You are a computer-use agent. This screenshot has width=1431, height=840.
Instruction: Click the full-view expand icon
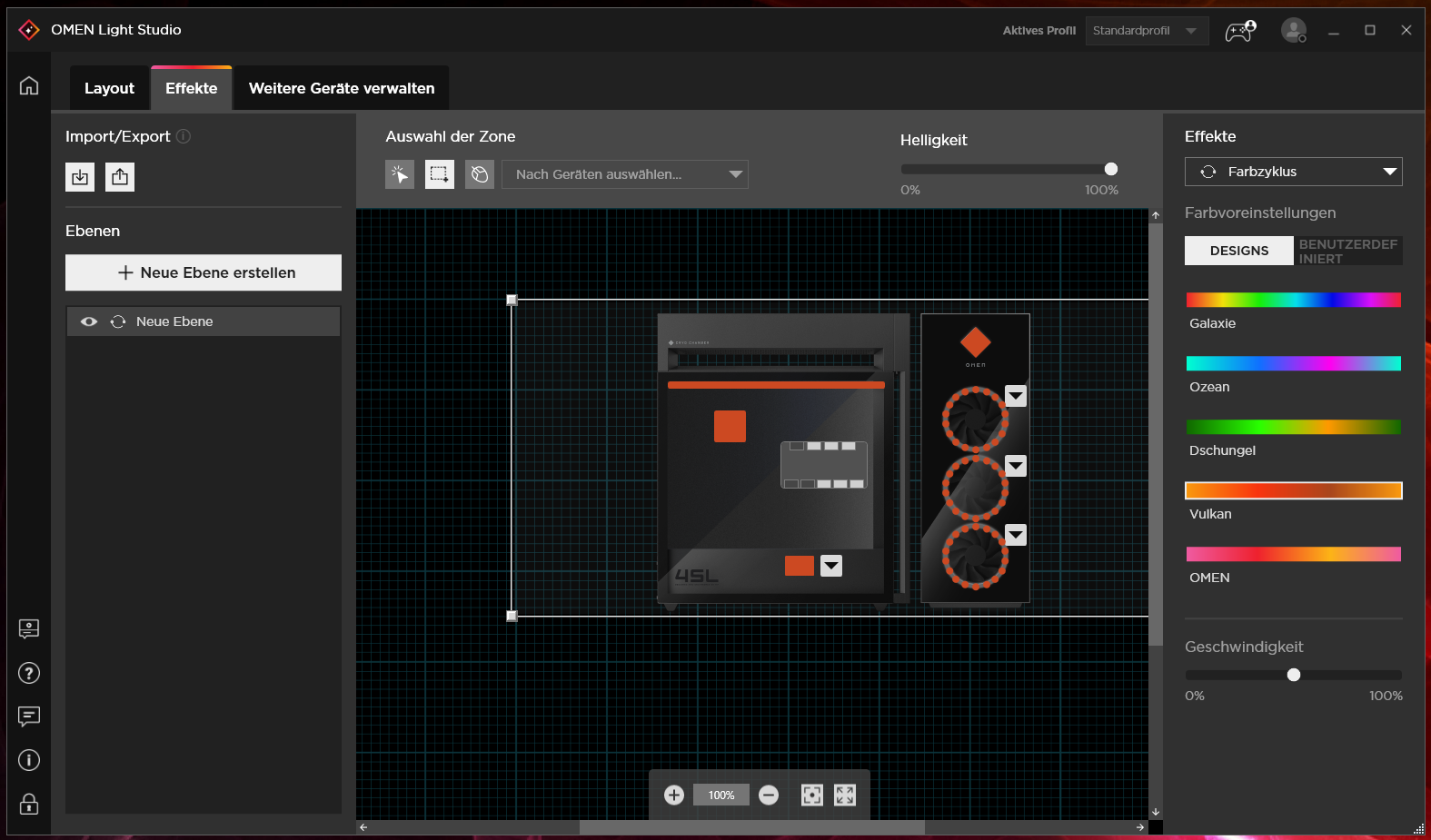coord(845,796)
